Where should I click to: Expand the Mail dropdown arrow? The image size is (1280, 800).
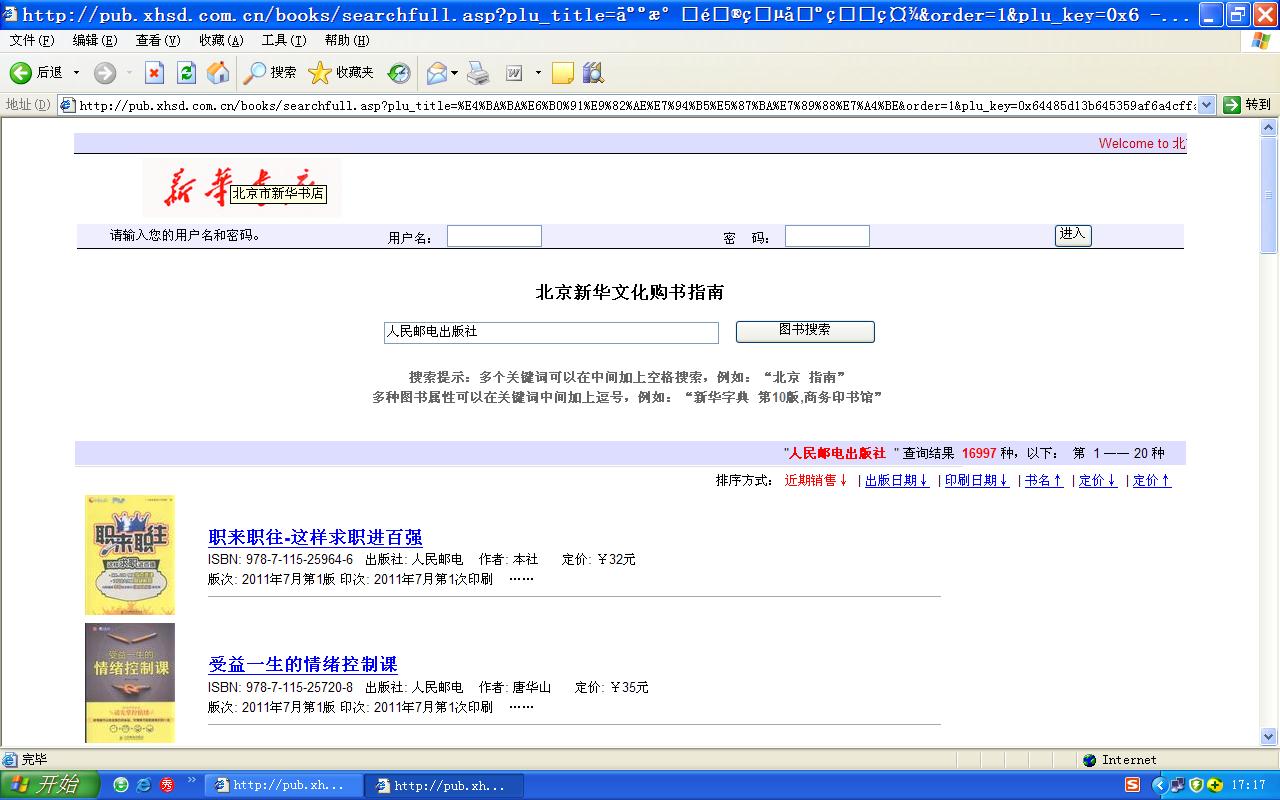(x=455, y=73)
